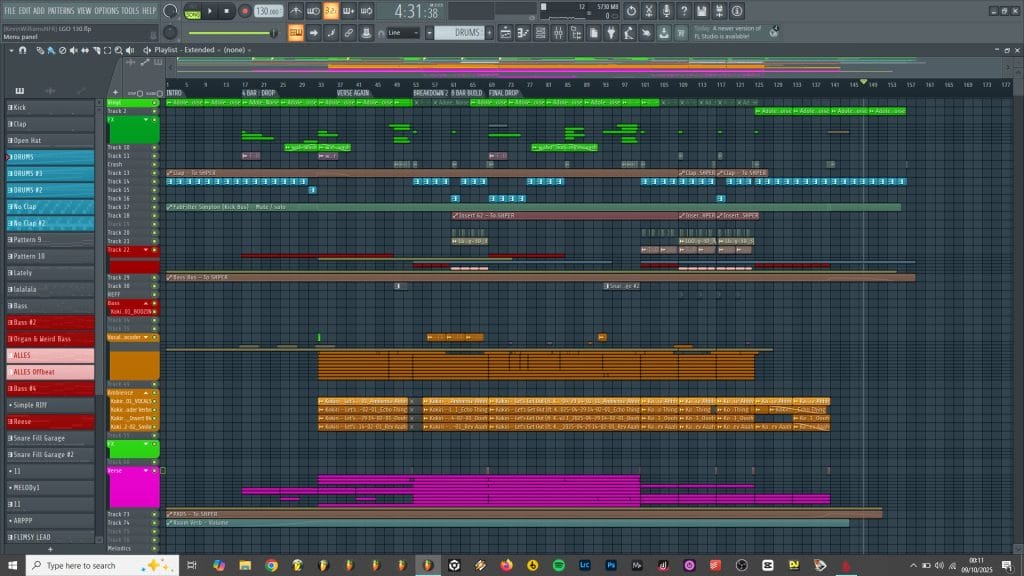This screenshot has width=1024, height=576.
Task: Open the Channel rack icon
Action: coord(540,33)
